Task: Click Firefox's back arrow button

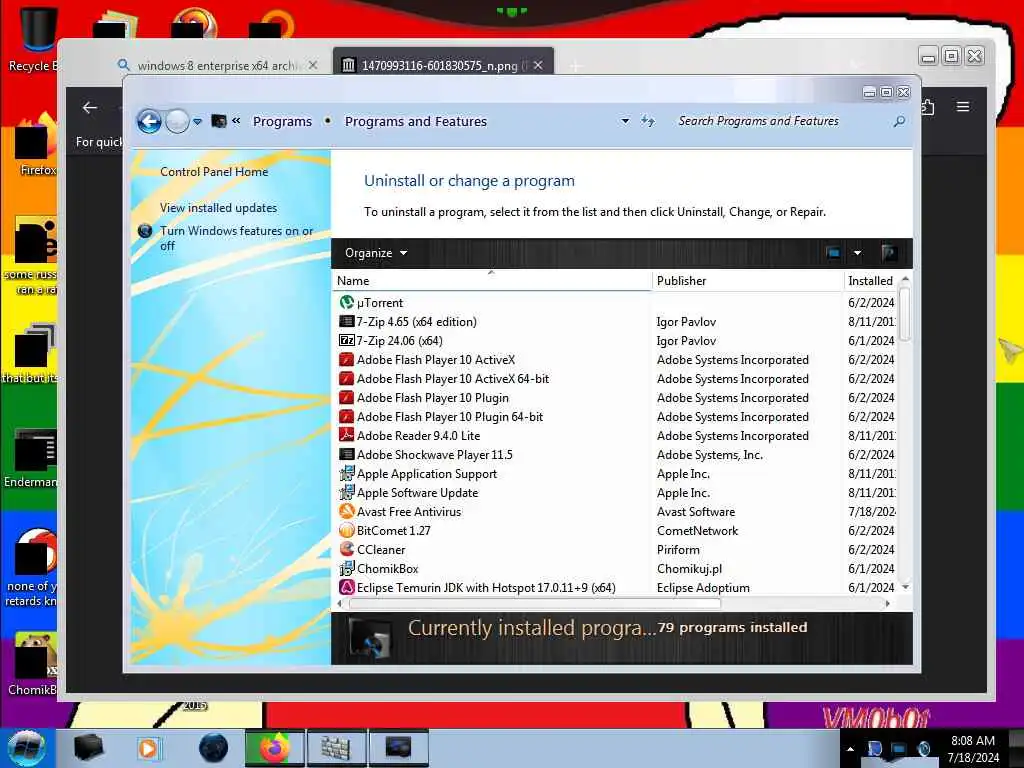Action: [x=90, y=108]
